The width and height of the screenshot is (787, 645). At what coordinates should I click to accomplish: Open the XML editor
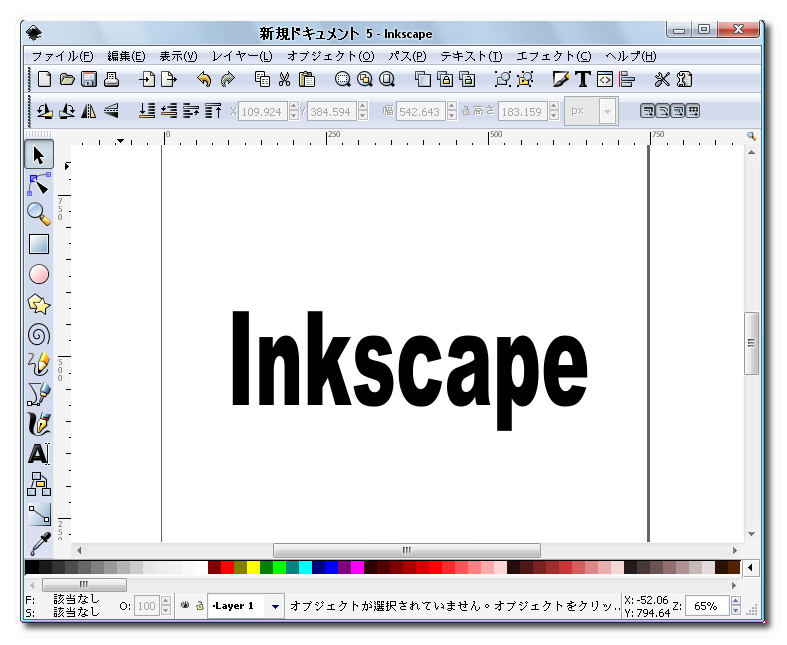point(605,79)
